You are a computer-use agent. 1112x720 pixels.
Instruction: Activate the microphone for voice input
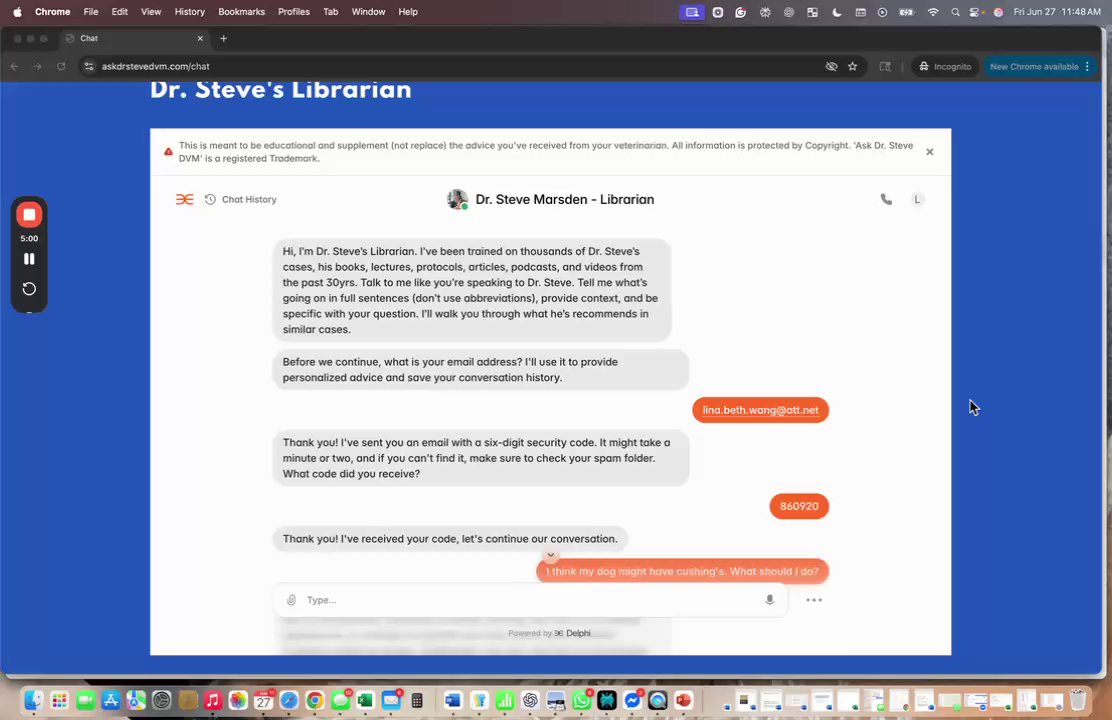pyautogui.click(x=769, y=600)
